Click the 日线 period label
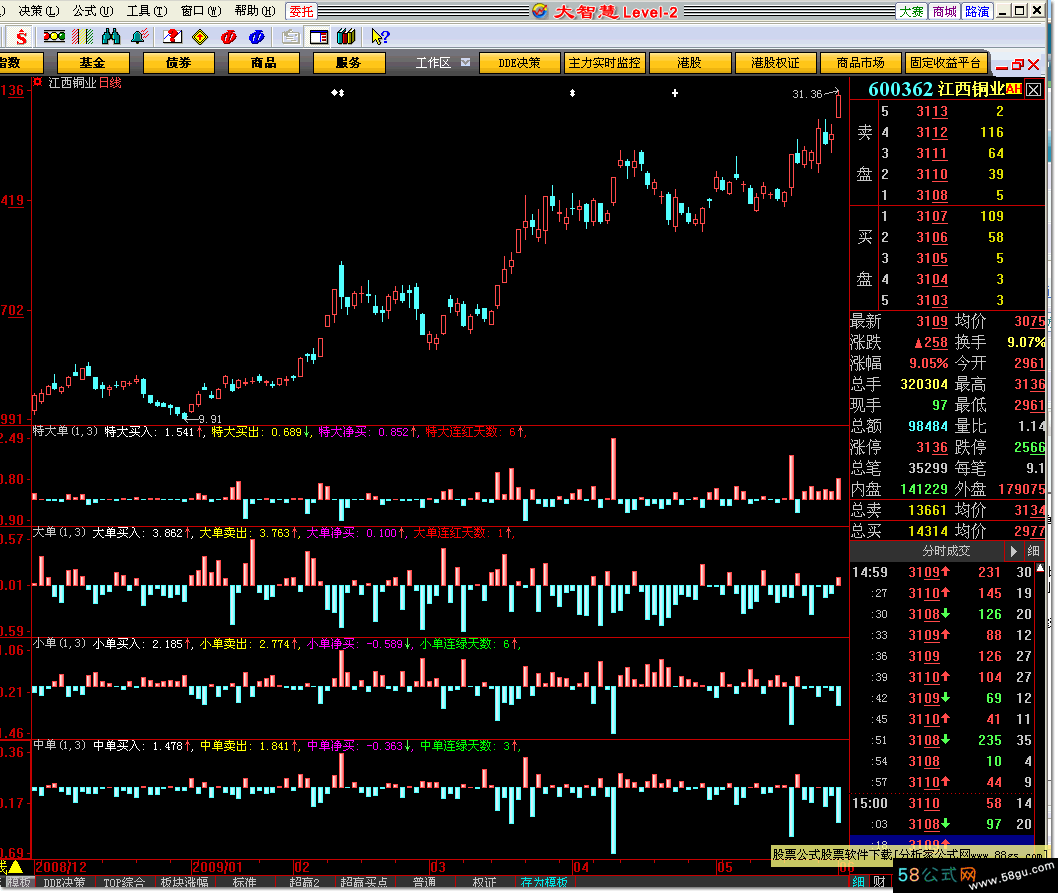The height and width of the screenshot is (893, 1058). (x=110, y=82)
